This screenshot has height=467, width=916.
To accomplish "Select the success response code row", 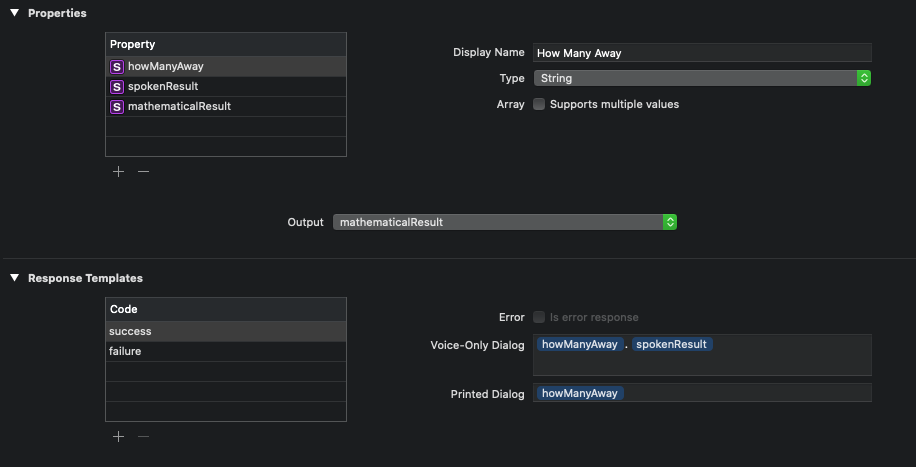I will tap(226, 331).
